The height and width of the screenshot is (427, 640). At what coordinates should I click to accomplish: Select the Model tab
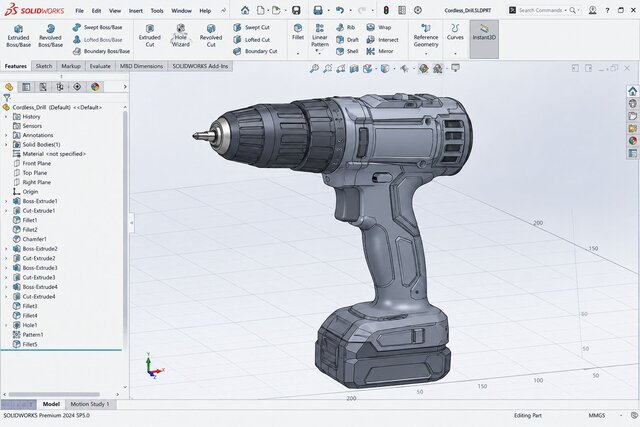click(x=51, y=404)
